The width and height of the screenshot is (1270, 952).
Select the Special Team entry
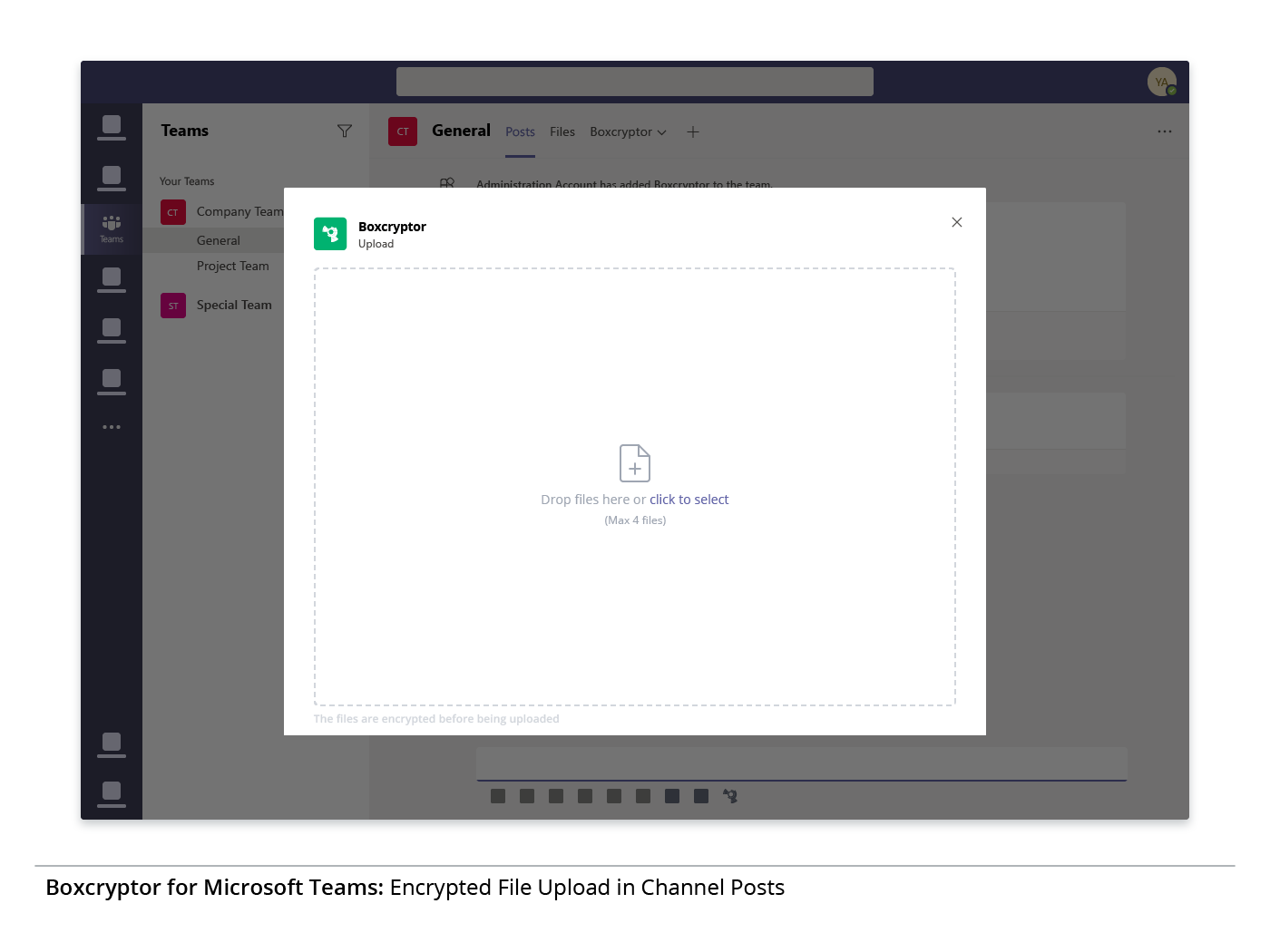234,305
